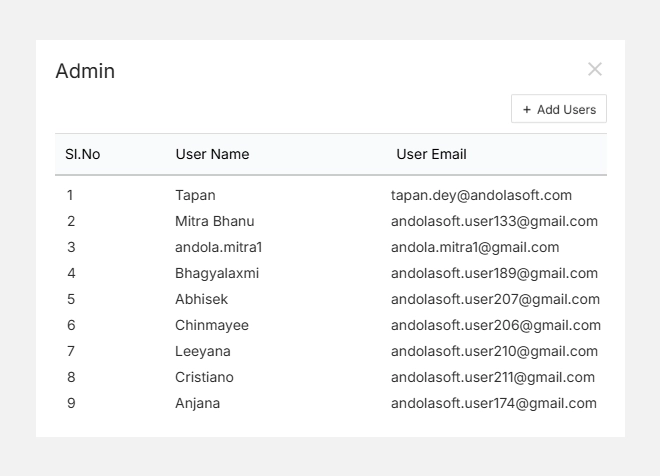Click email andola.mitra1@gmail.com
The height and width of the screenshot is (476, 660).
point(475,247)
